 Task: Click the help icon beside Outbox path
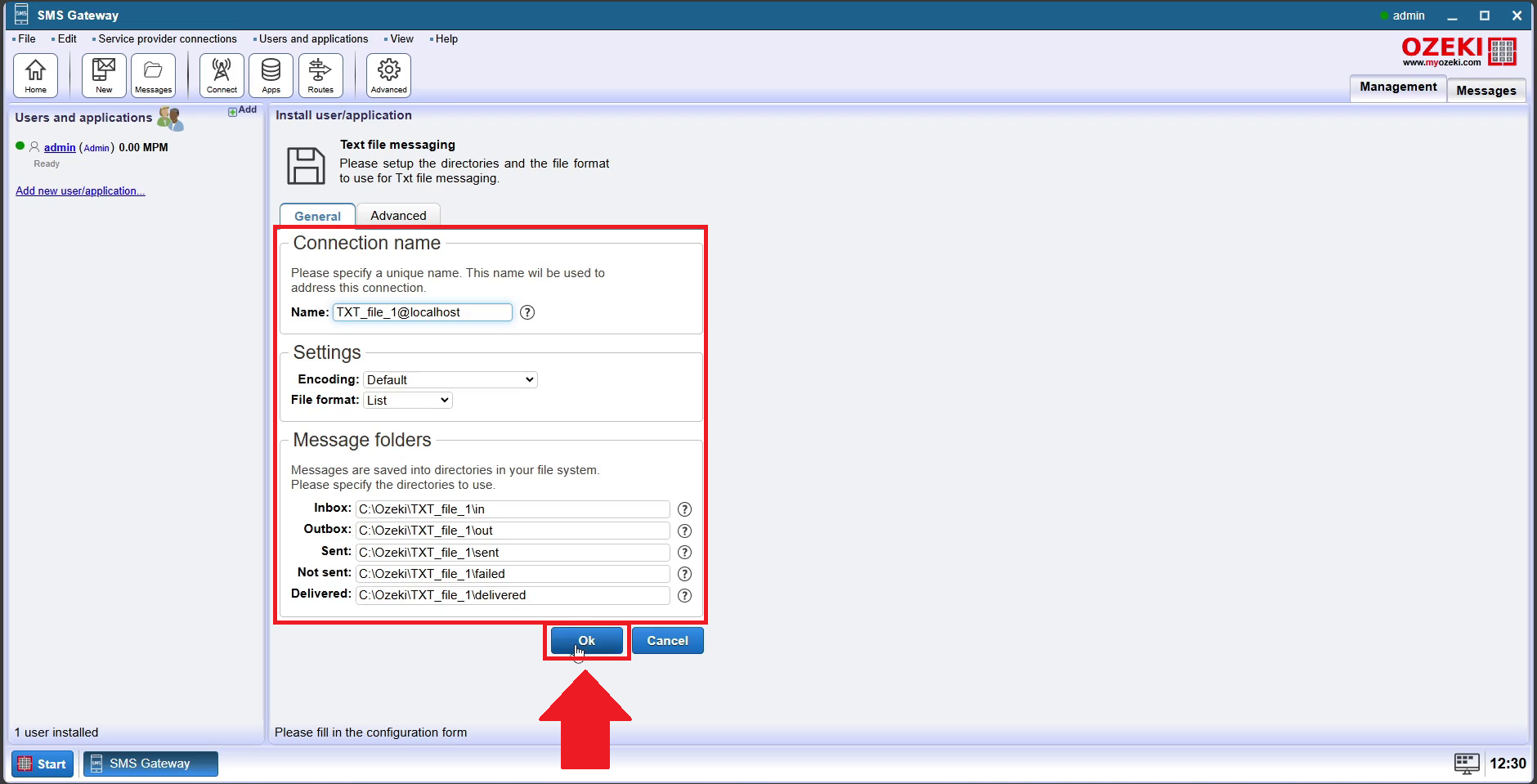coord(685,531)
